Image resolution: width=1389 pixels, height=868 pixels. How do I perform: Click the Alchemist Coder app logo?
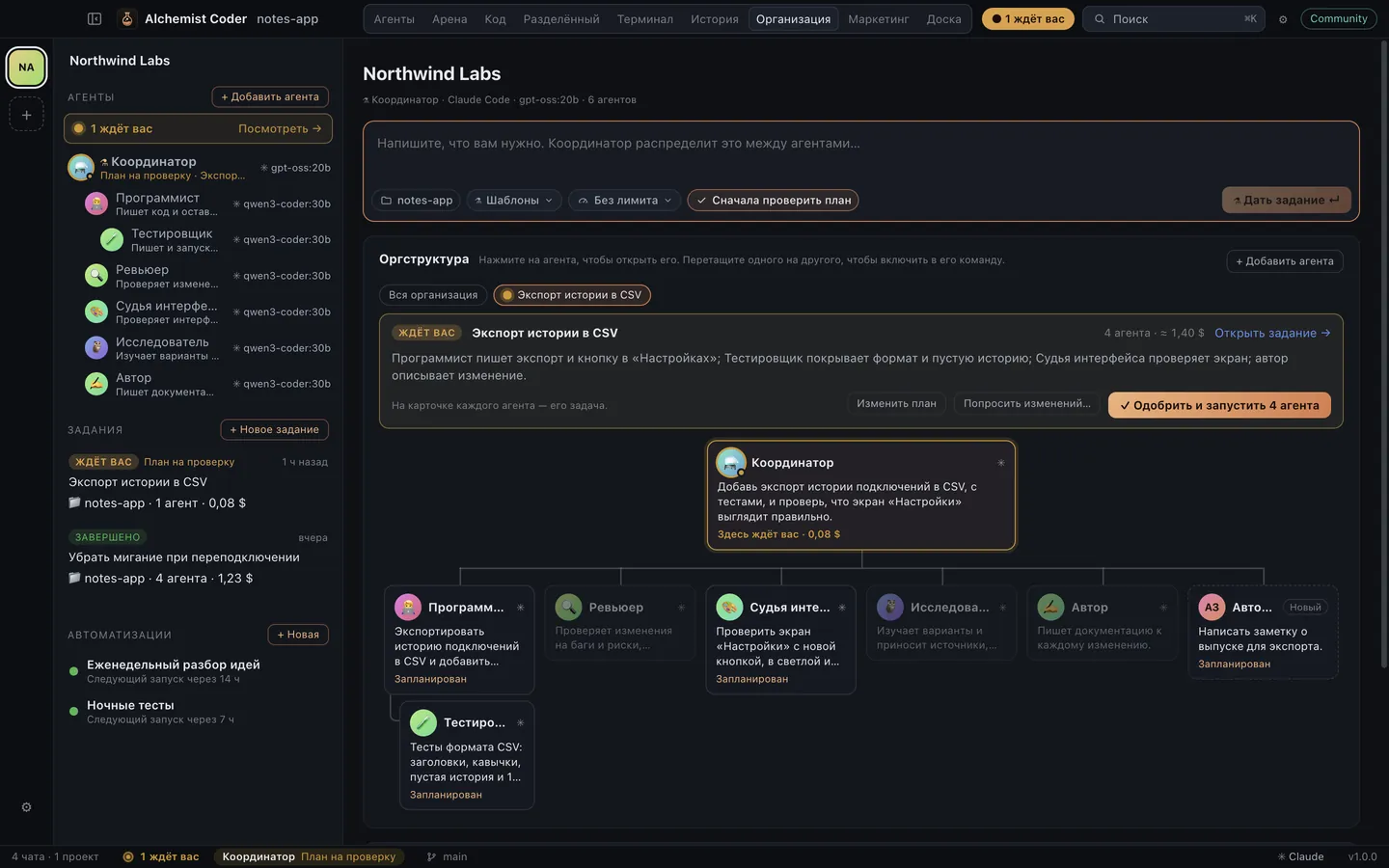[x=126, y=18]
